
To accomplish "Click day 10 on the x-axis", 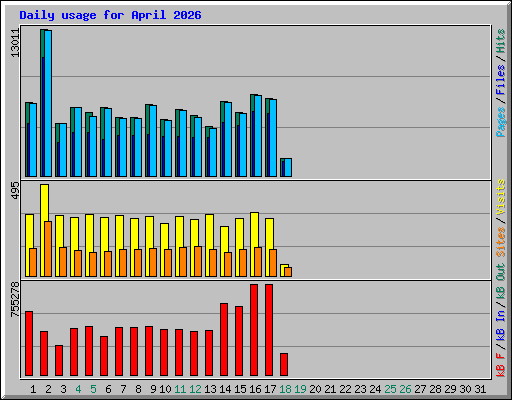I will (165, 389).
